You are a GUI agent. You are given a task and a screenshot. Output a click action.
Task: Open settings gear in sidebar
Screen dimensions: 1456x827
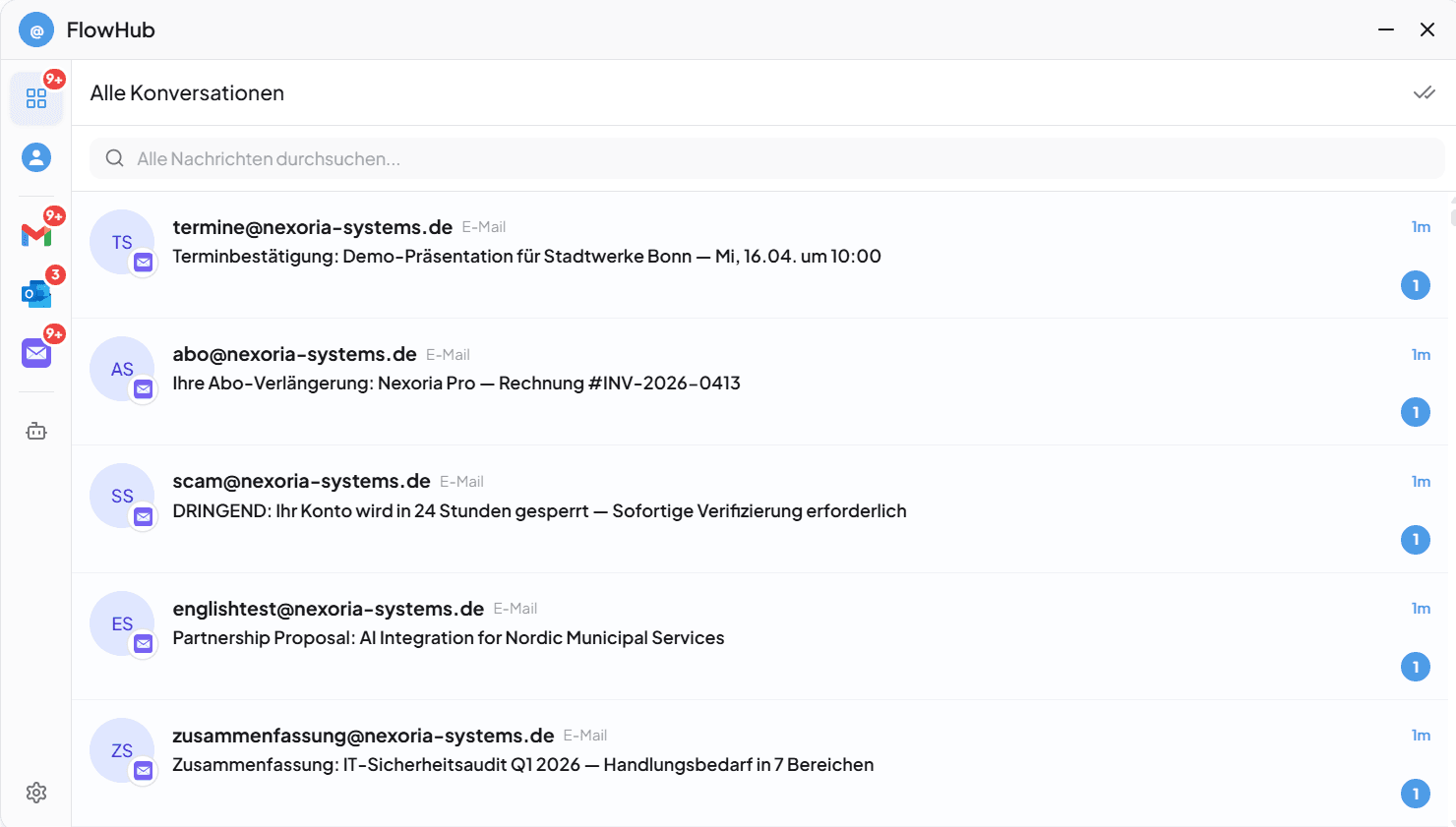coord(36,793)
